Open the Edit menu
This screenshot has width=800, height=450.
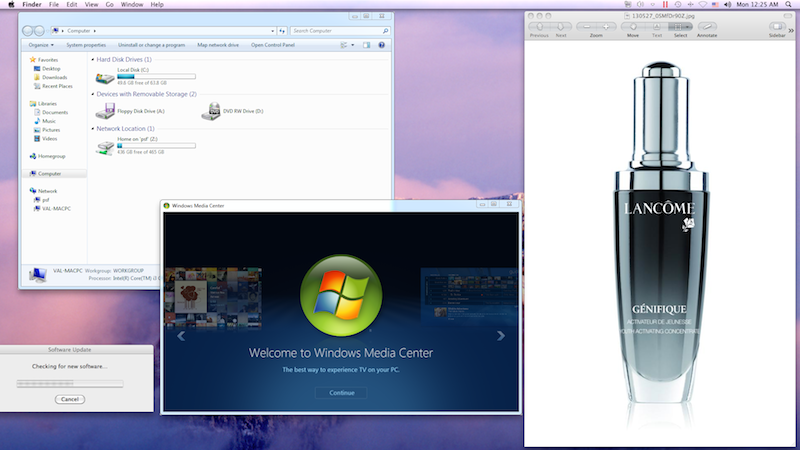72,4
